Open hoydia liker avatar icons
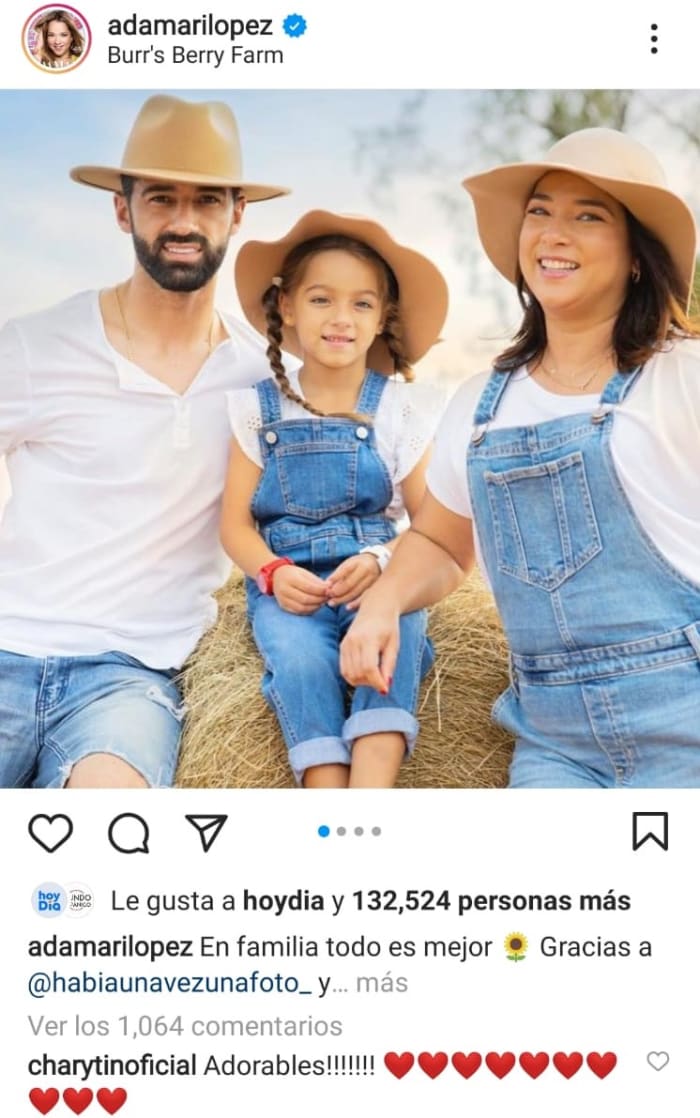Viewport: 700px width, 1118px height. [63, 901]
